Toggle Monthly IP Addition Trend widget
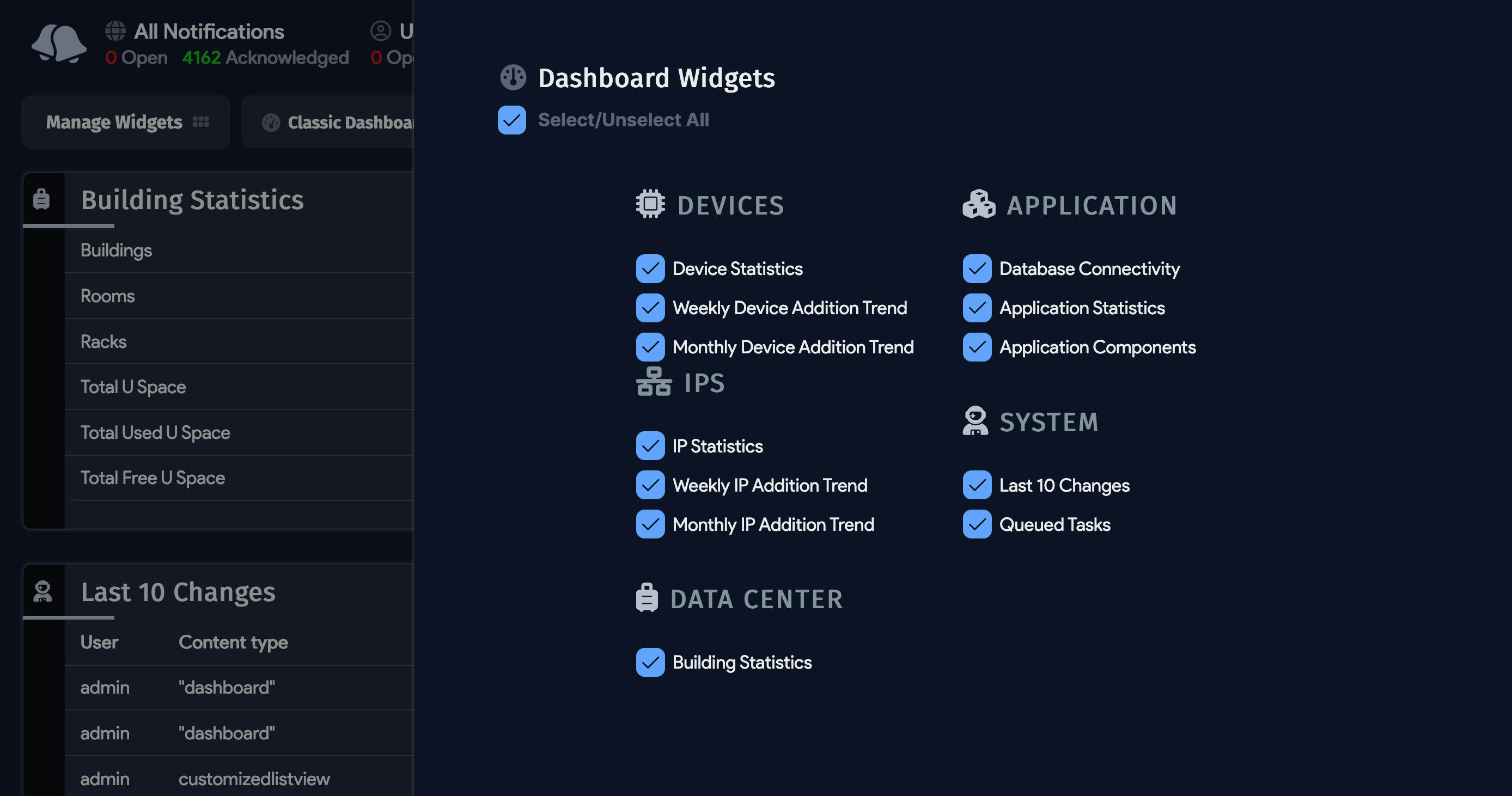 [x=650, y=524]
